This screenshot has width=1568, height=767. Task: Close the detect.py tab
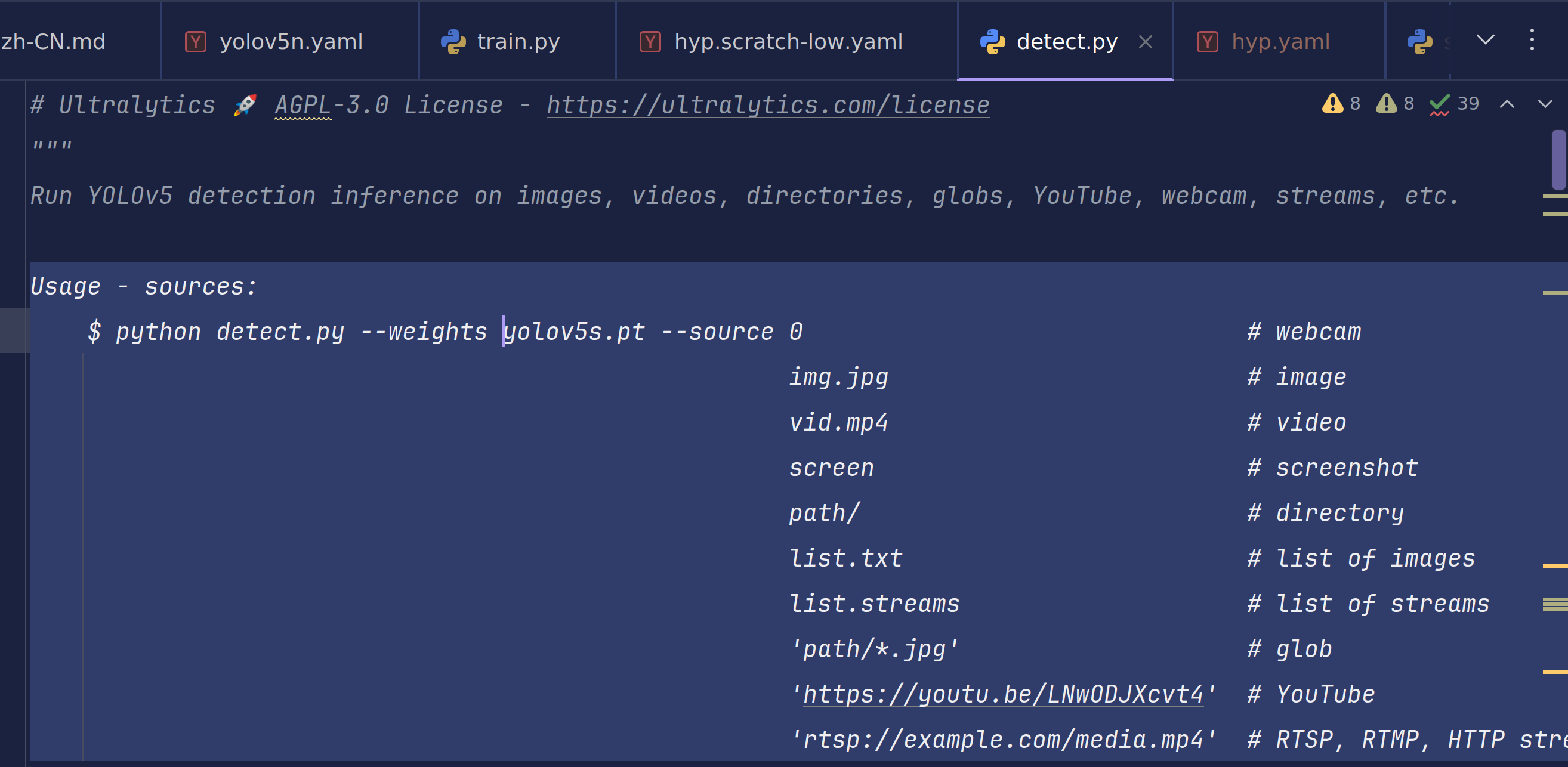(1145, 42)
